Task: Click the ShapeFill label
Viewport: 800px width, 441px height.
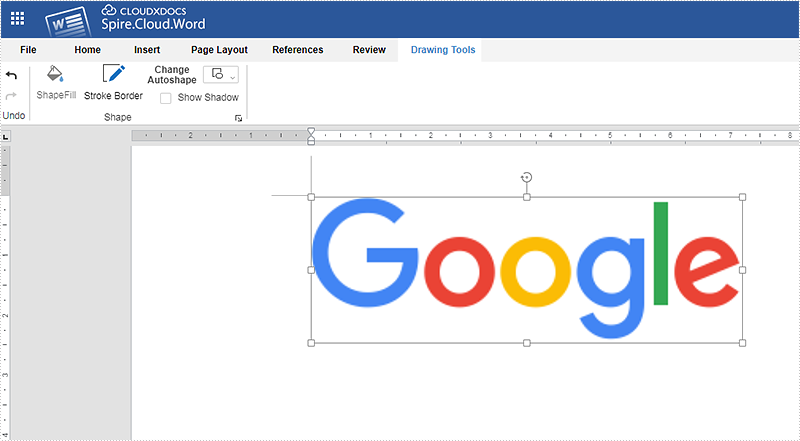Action: 56,95
